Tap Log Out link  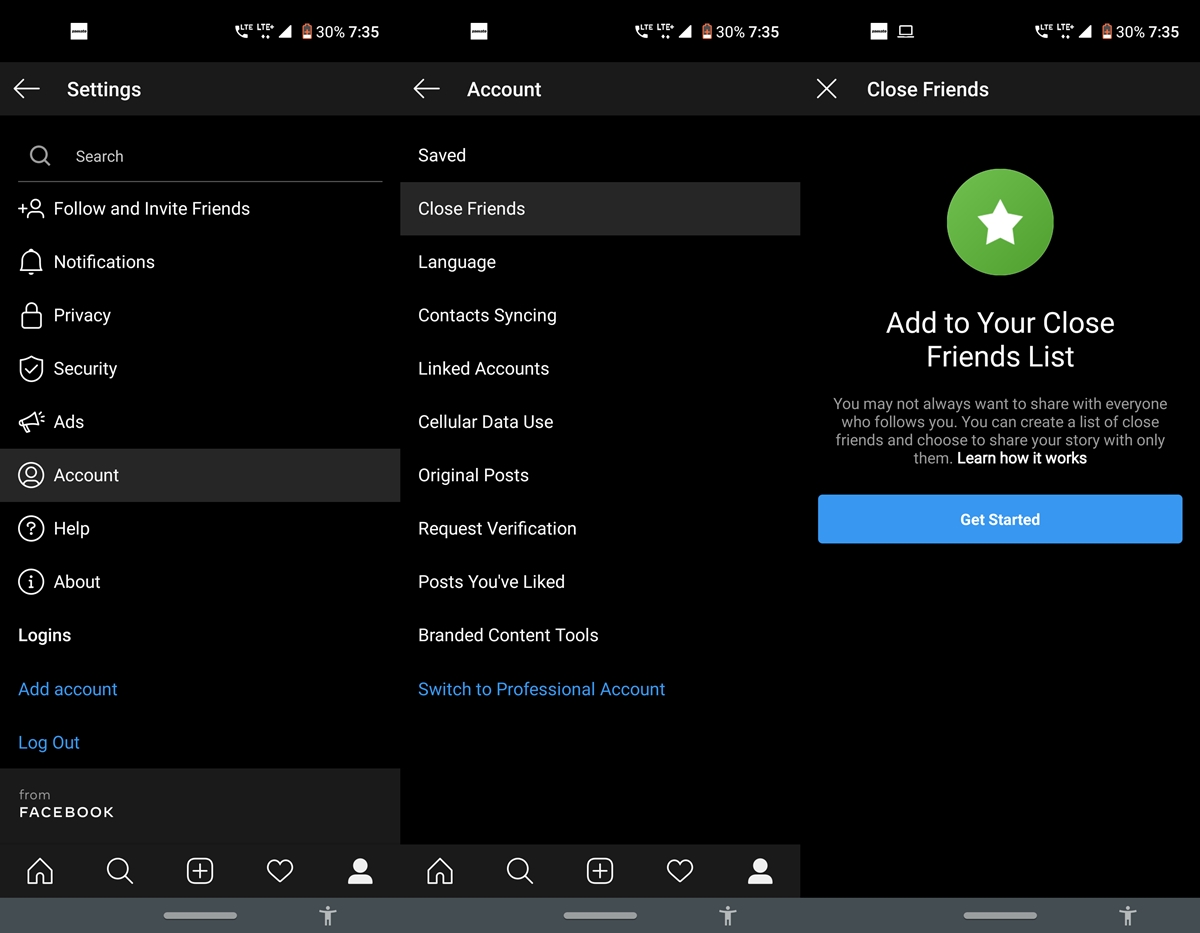49,742
